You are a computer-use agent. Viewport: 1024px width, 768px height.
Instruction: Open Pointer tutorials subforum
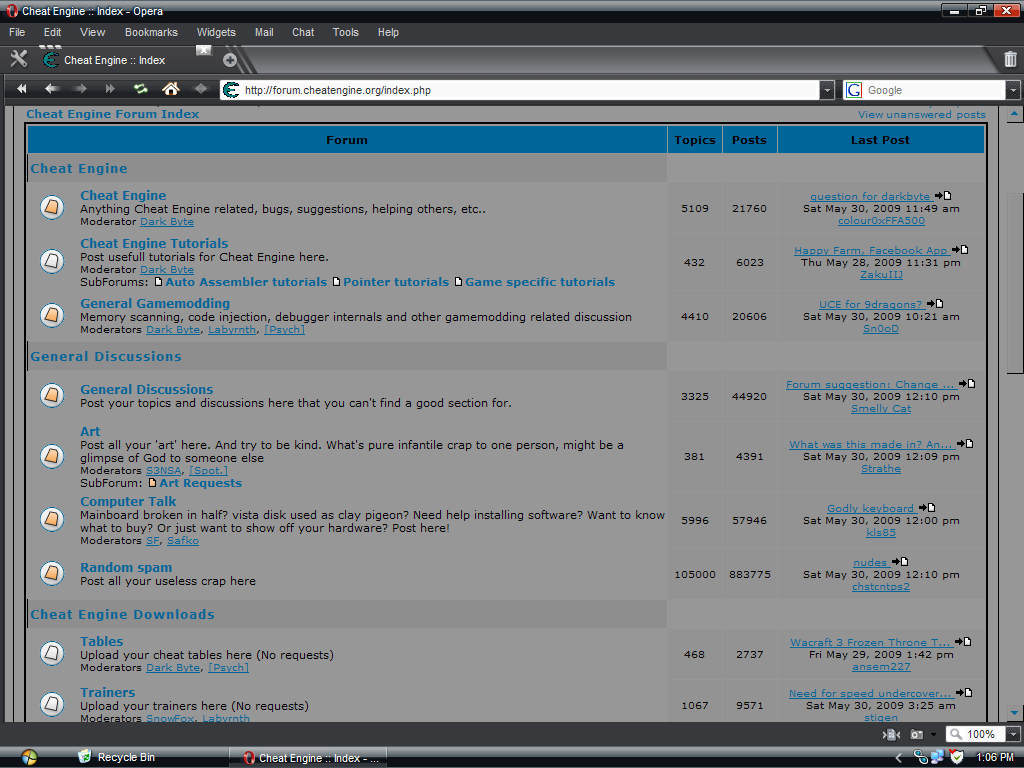(396, 282)
